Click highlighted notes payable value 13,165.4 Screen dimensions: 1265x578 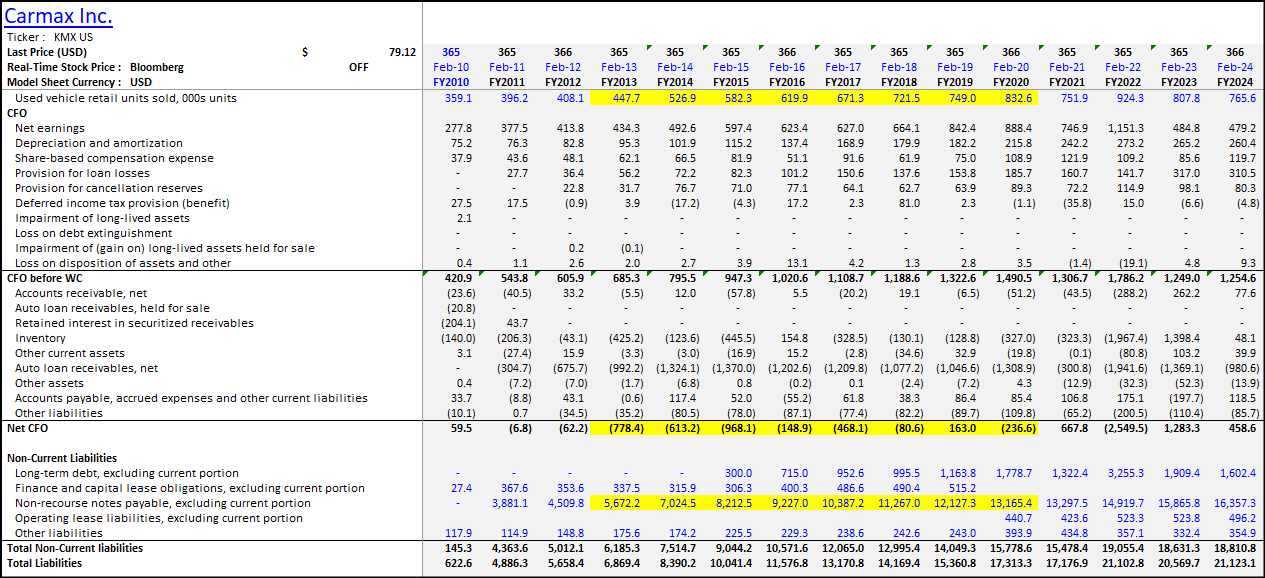(1011, 503)
